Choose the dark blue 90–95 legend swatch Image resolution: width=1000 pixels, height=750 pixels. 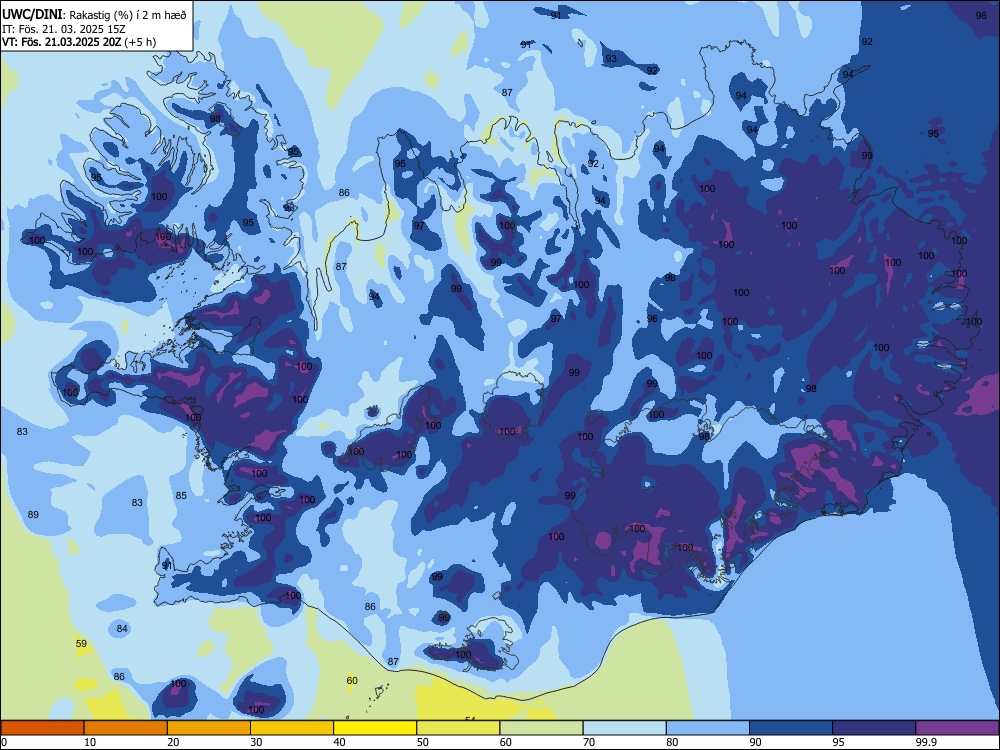(x=791, y=728)
